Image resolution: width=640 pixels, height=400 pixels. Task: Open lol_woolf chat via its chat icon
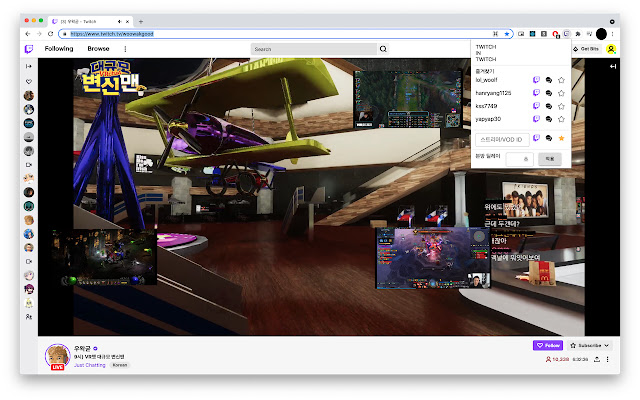click(x=549, y=80)
